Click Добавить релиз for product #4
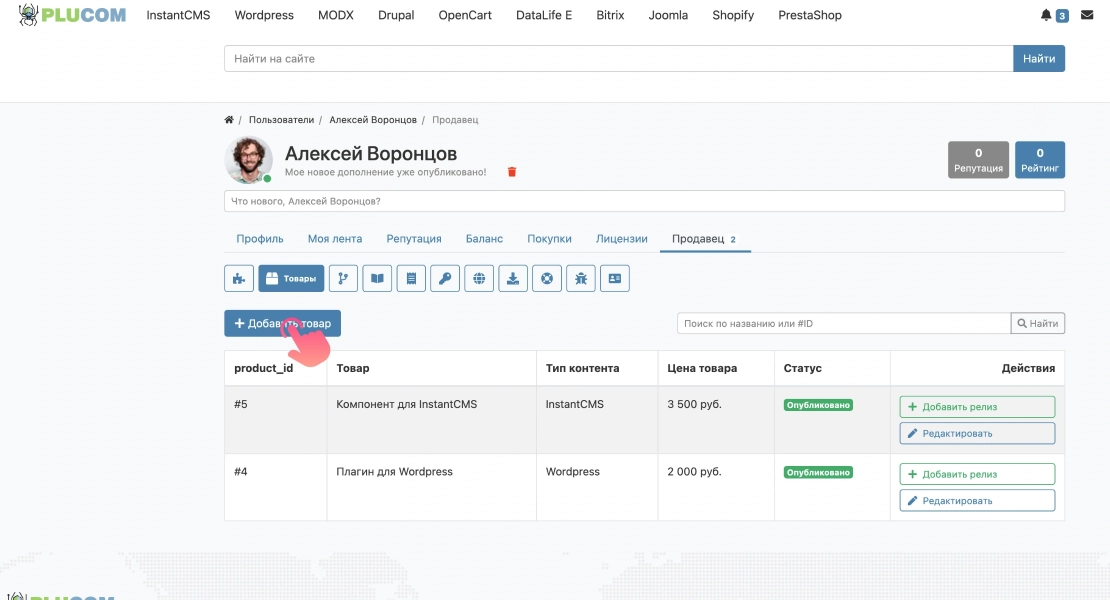This screenshot has width=1110, height=600. point(977,474)
